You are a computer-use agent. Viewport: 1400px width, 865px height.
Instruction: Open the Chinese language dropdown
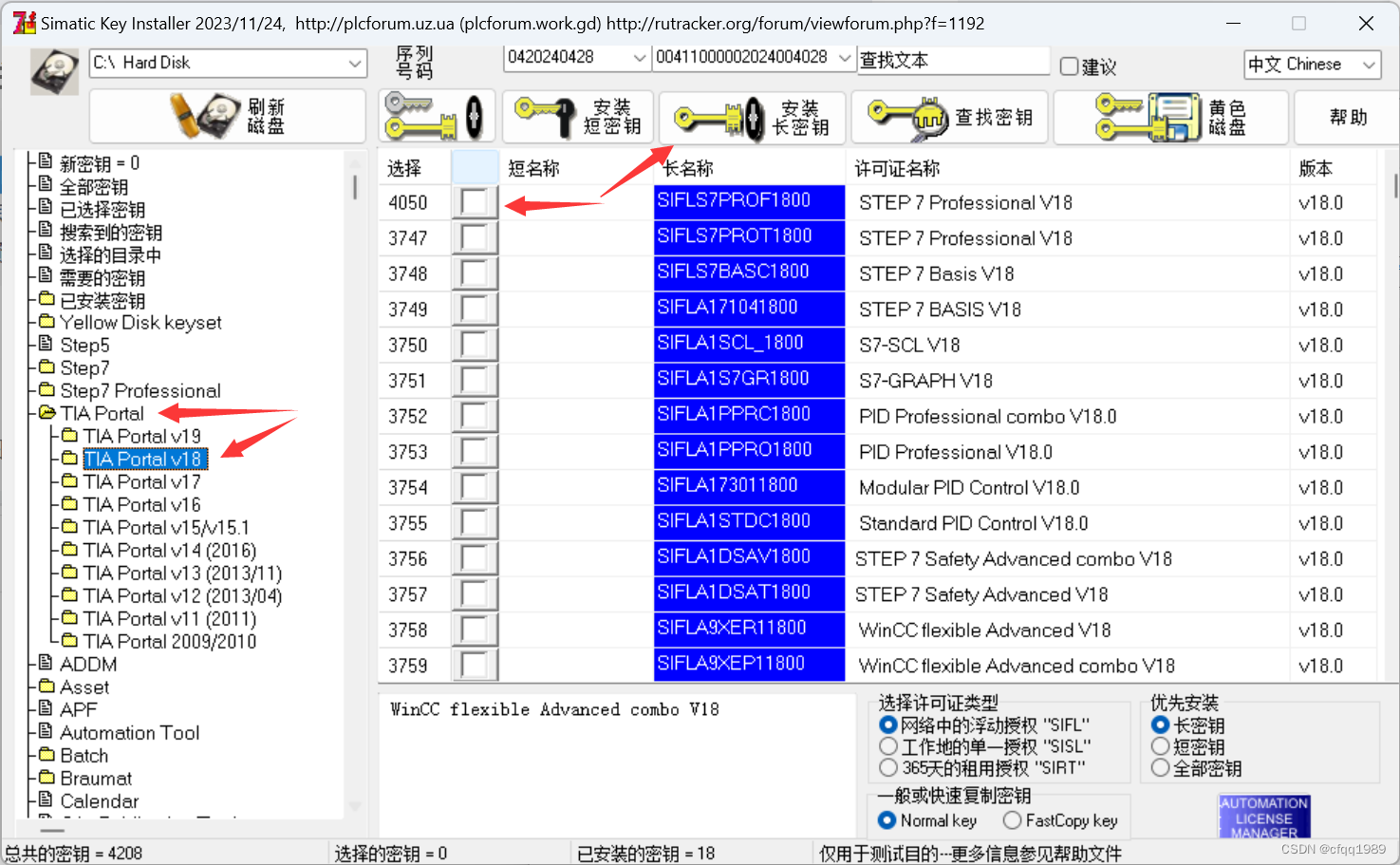coord(1369,65)
